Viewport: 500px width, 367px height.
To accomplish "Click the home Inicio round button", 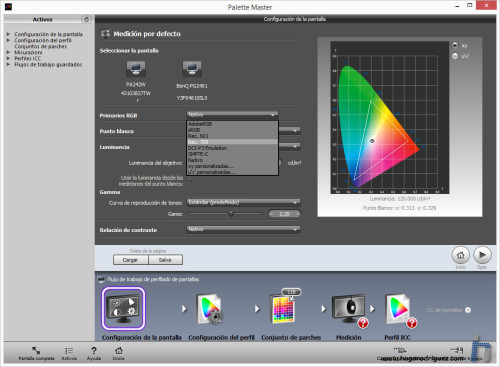I will (x=460, y=255).
